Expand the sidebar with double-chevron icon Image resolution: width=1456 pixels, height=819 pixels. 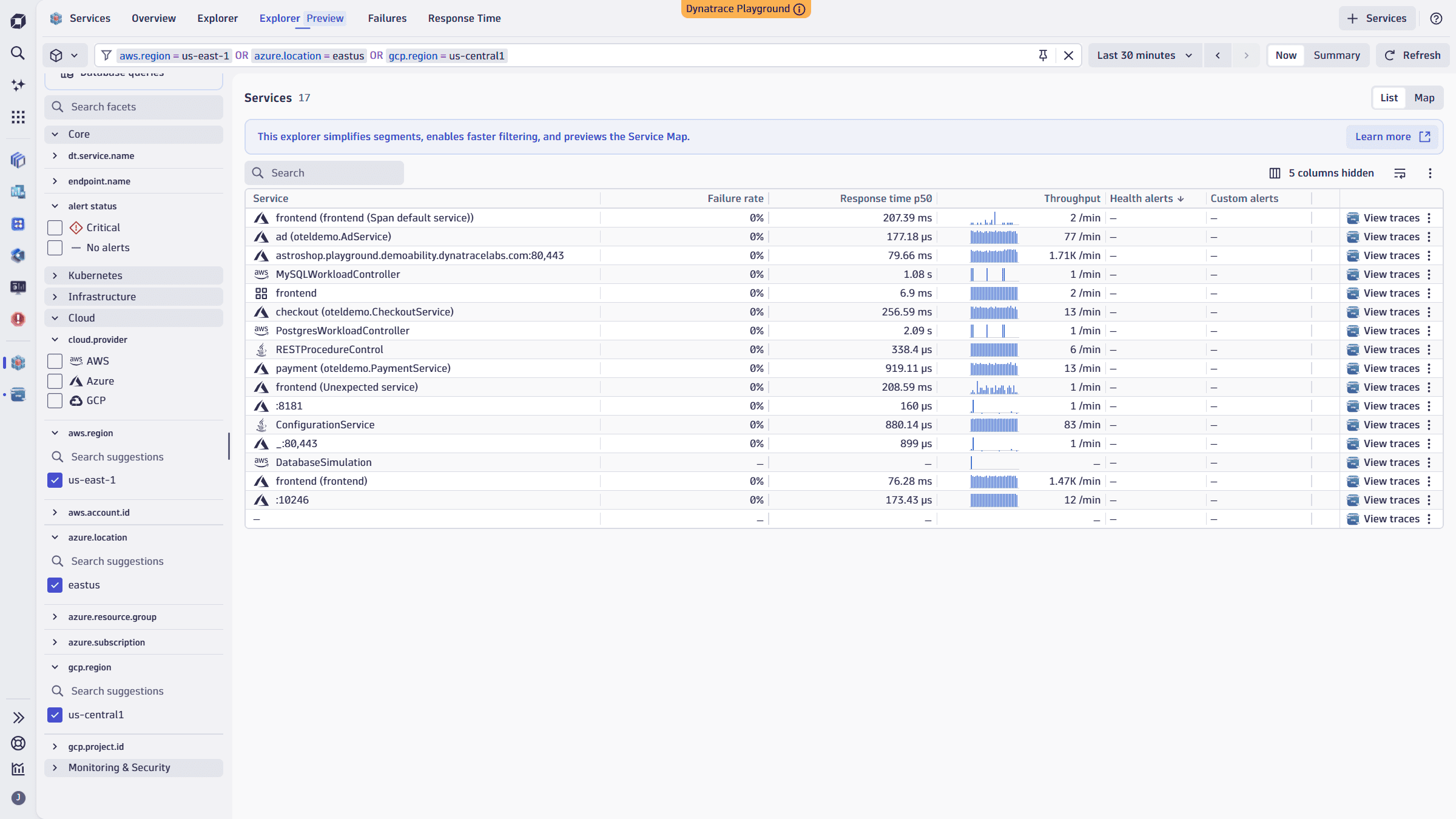tap(18, 718)
